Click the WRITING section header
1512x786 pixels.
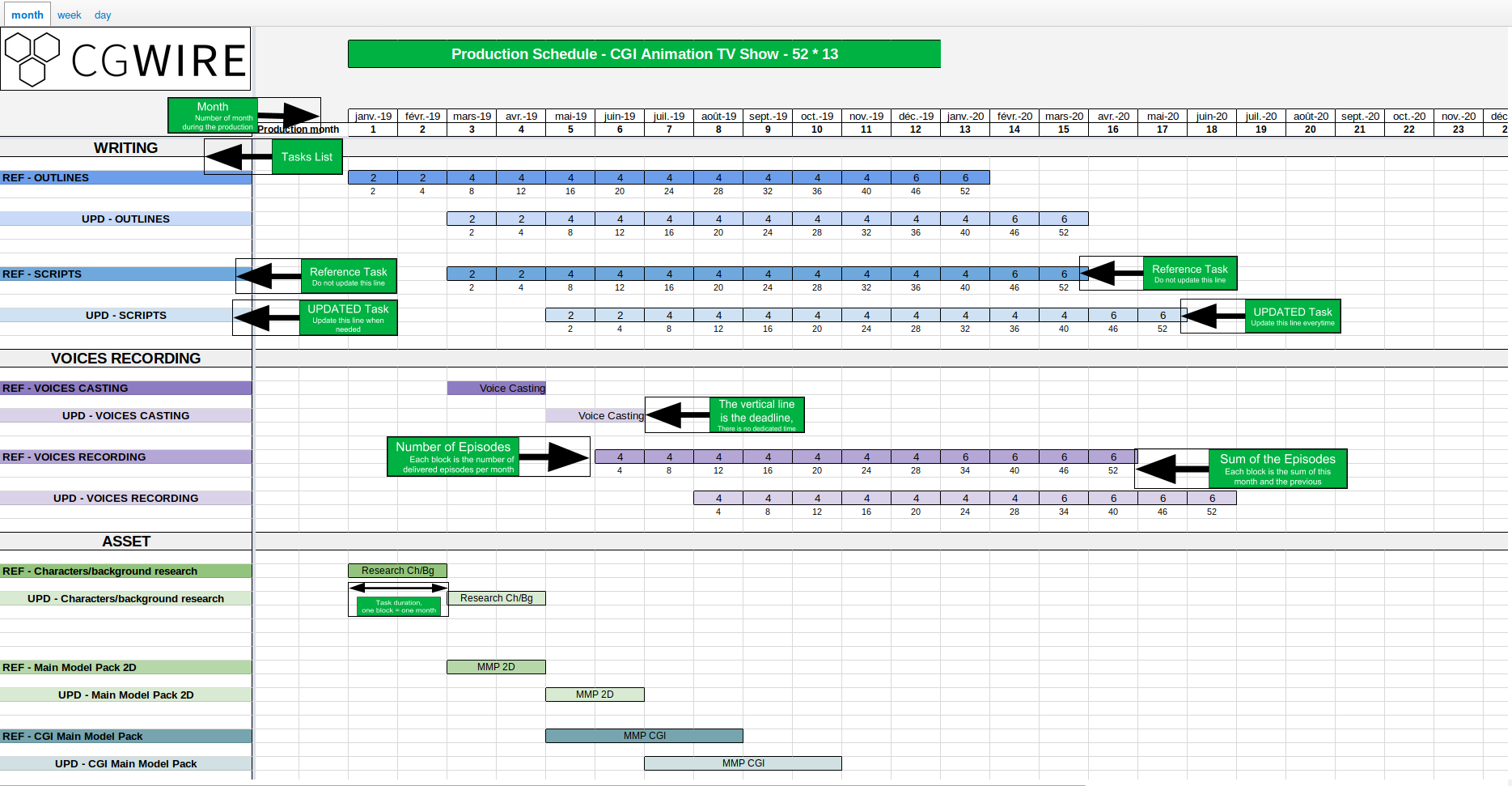point(125,148)
